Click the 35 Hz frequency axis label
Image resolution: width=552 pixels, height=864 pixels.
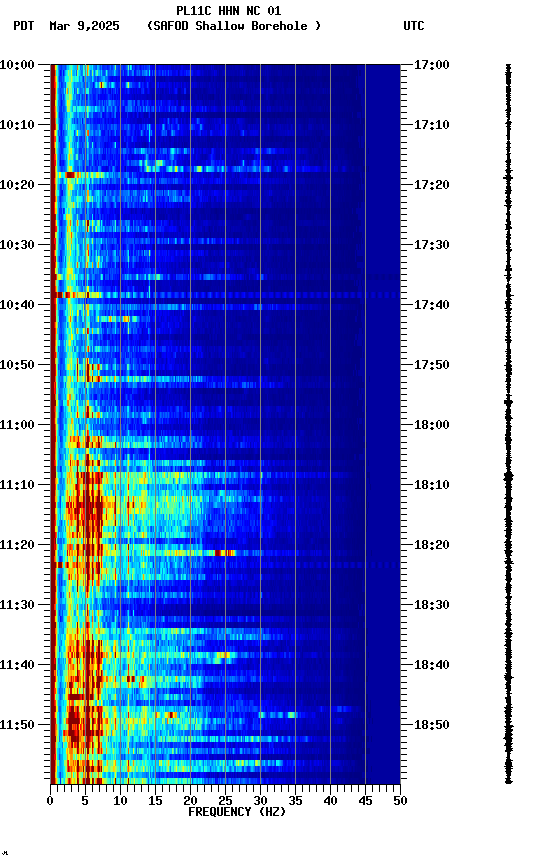click(295, 801)
